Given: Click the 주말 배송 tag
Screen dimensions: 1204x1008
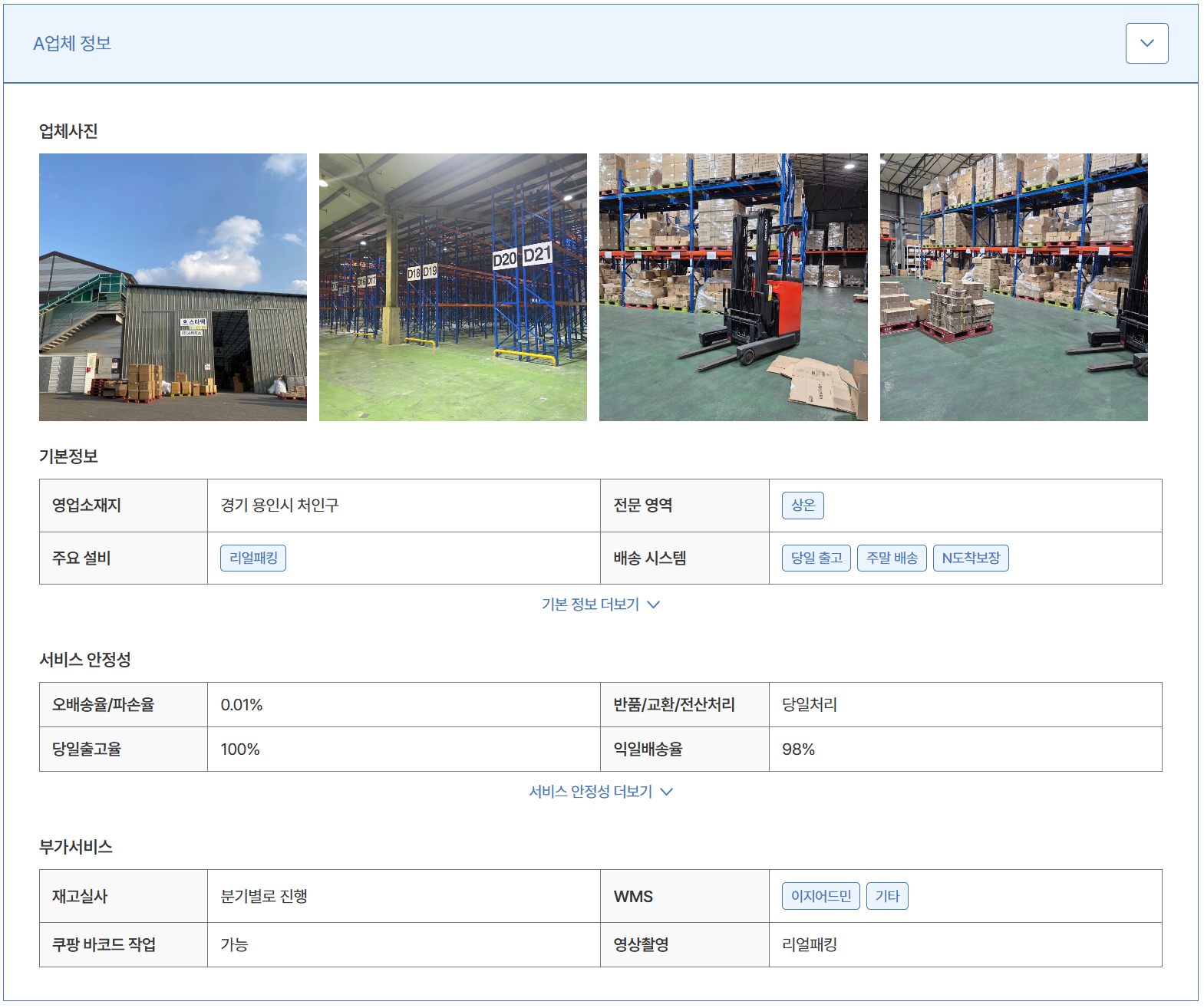Looking at the screenshot, I should click(x=892, y=558).
